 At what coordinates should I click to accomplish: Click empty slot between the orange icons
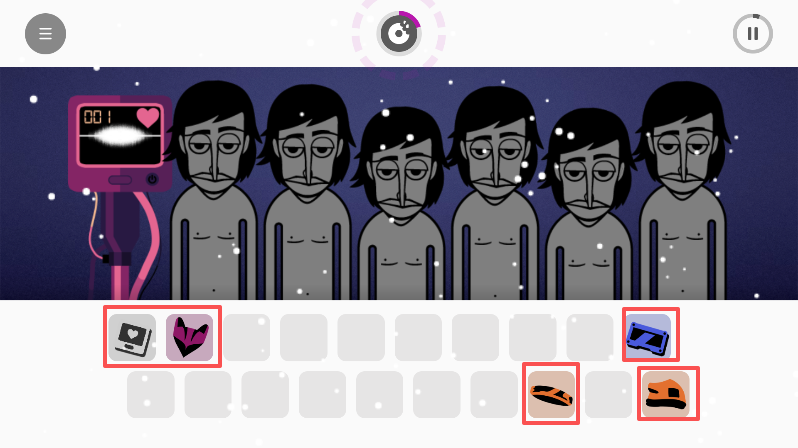pos(609,395)
